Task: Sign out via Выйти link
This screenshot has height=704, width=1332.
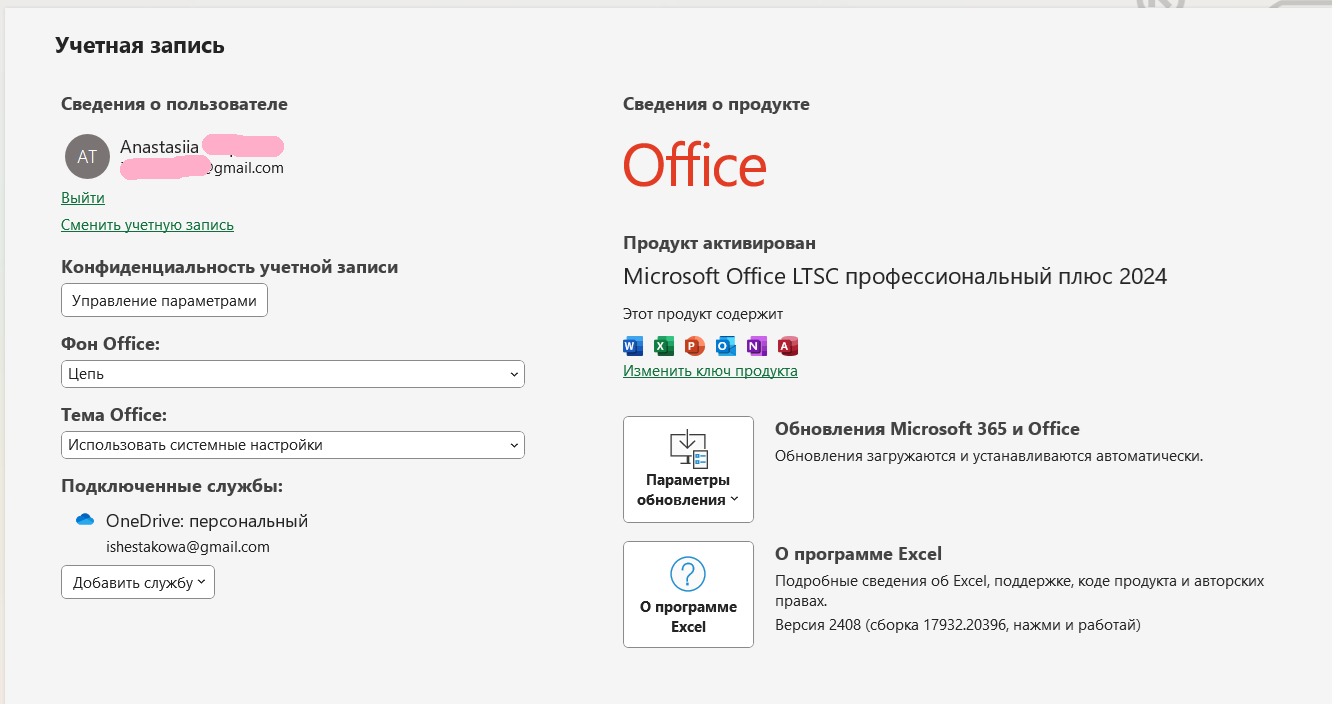Action: (83, 198)
